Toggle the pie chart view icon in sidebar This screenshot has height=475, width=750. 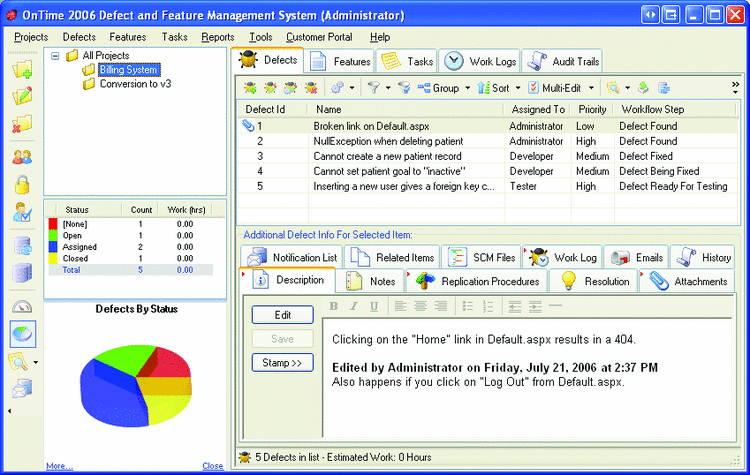coord(22,334)
